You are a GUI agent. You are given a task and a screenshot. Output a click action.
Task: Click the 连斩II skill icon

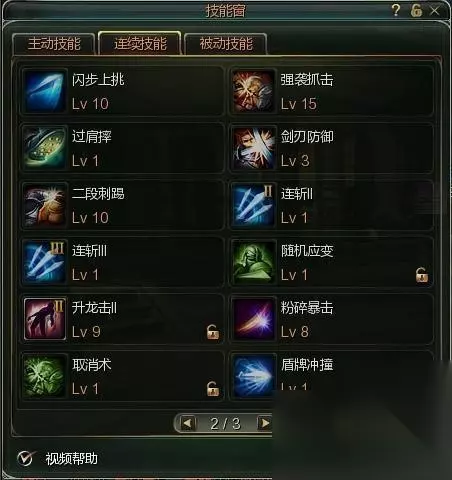(x=253, y=205)
